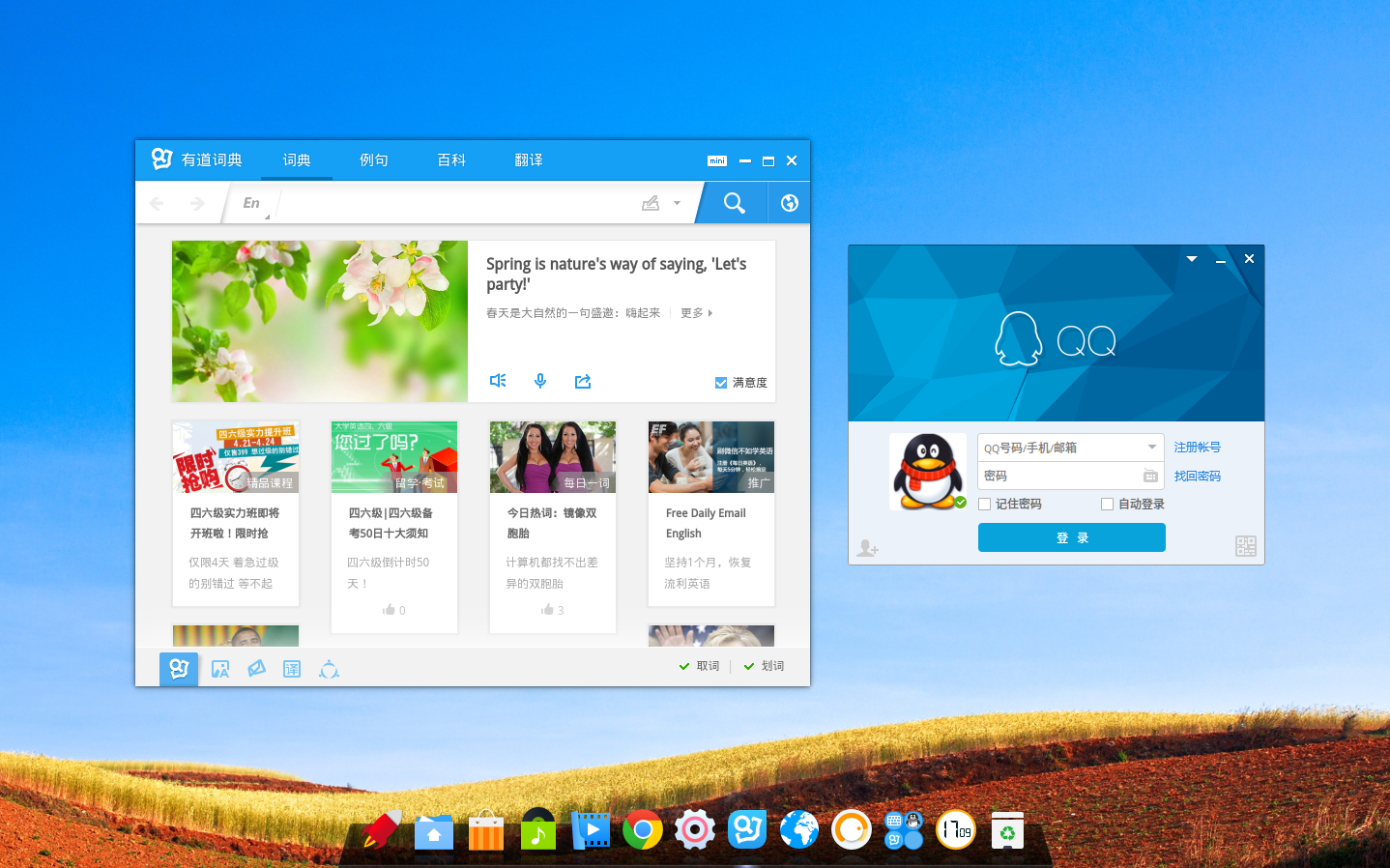1390x868 pixels.
Task: Open the handwriting input pencil icon
Action: pyautogui.click(x=651, y=203)
